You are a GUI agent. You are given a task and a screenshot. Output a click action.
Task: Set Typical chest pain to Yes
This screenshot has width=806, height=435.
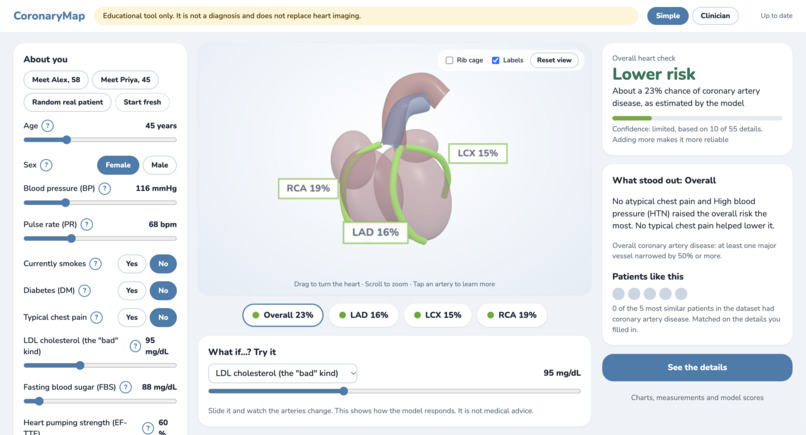[132, 317]
